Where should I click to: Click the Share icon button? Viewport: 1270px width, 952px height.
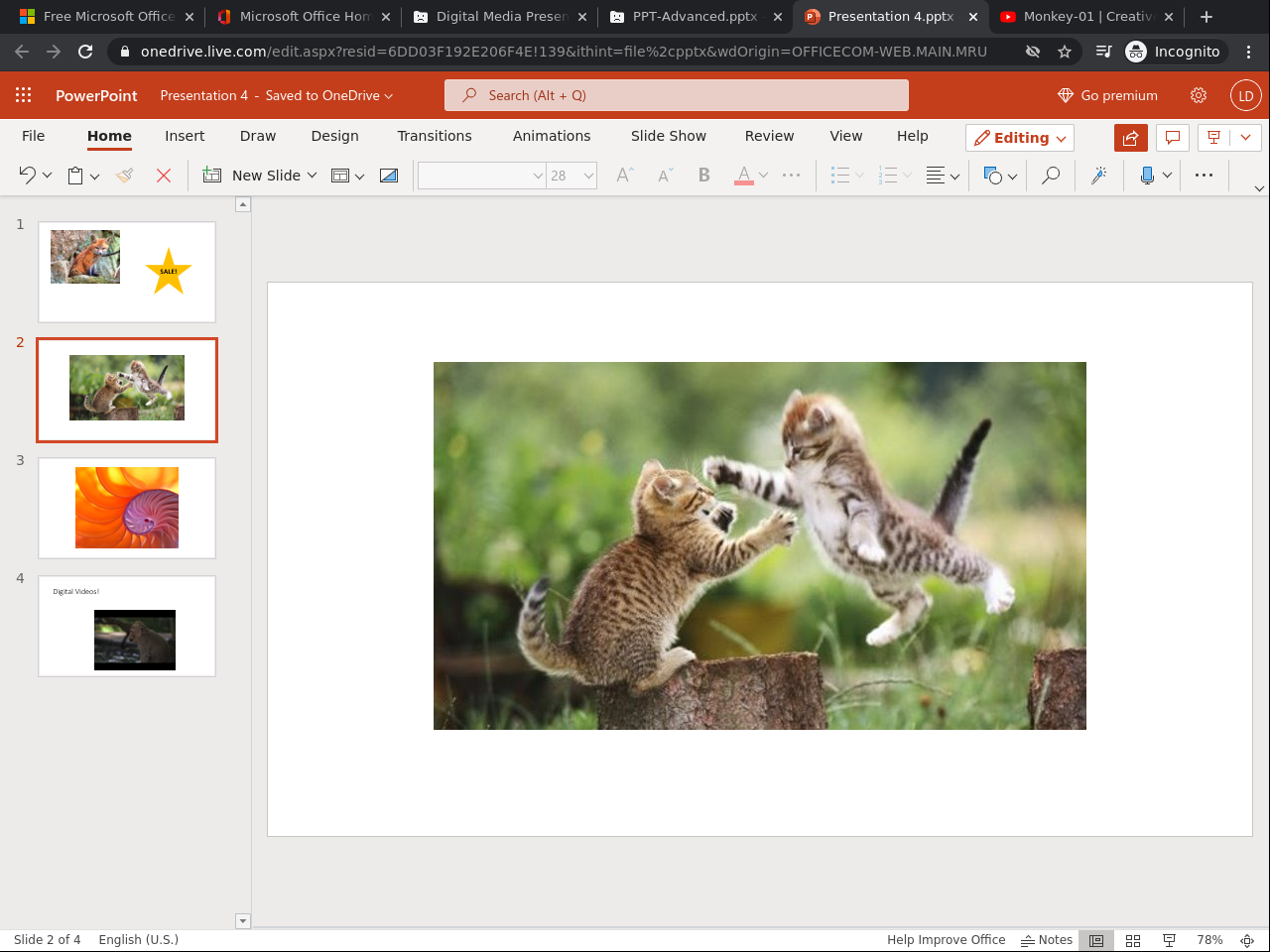point(1130,138)
